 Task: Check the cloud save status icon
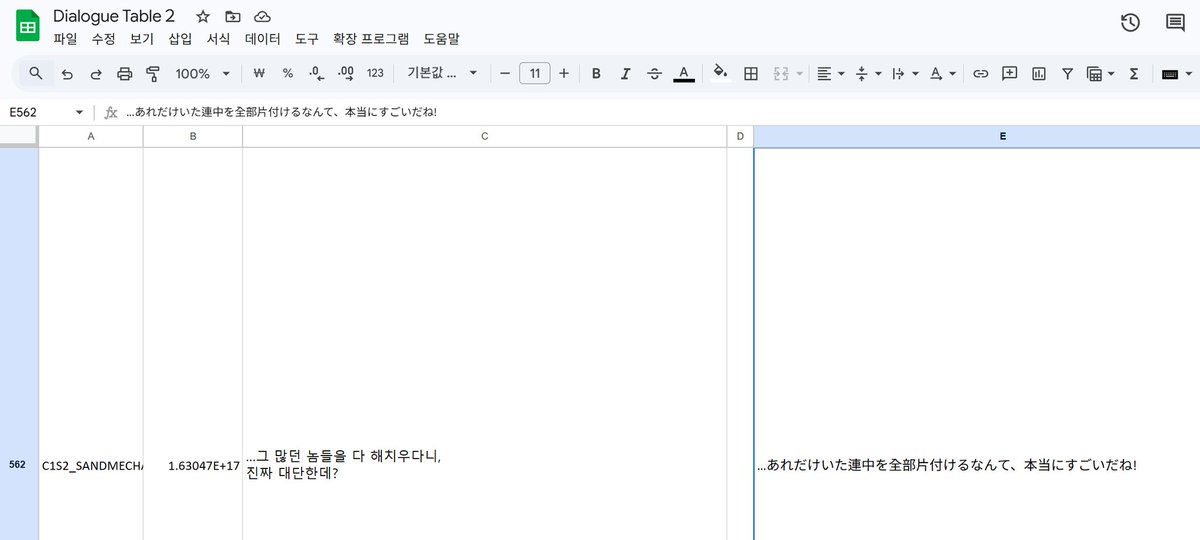[262, 17]
